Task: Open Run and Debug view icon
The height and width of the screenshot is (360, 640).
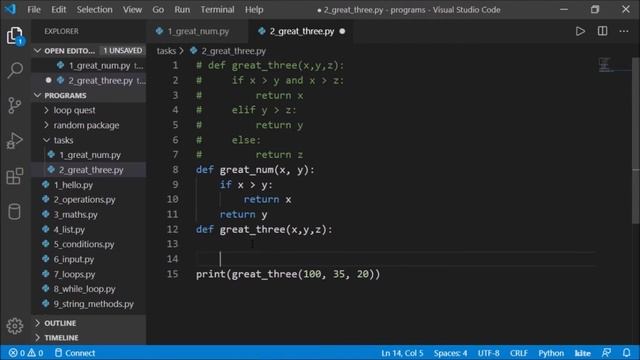Action: point(15,140)
